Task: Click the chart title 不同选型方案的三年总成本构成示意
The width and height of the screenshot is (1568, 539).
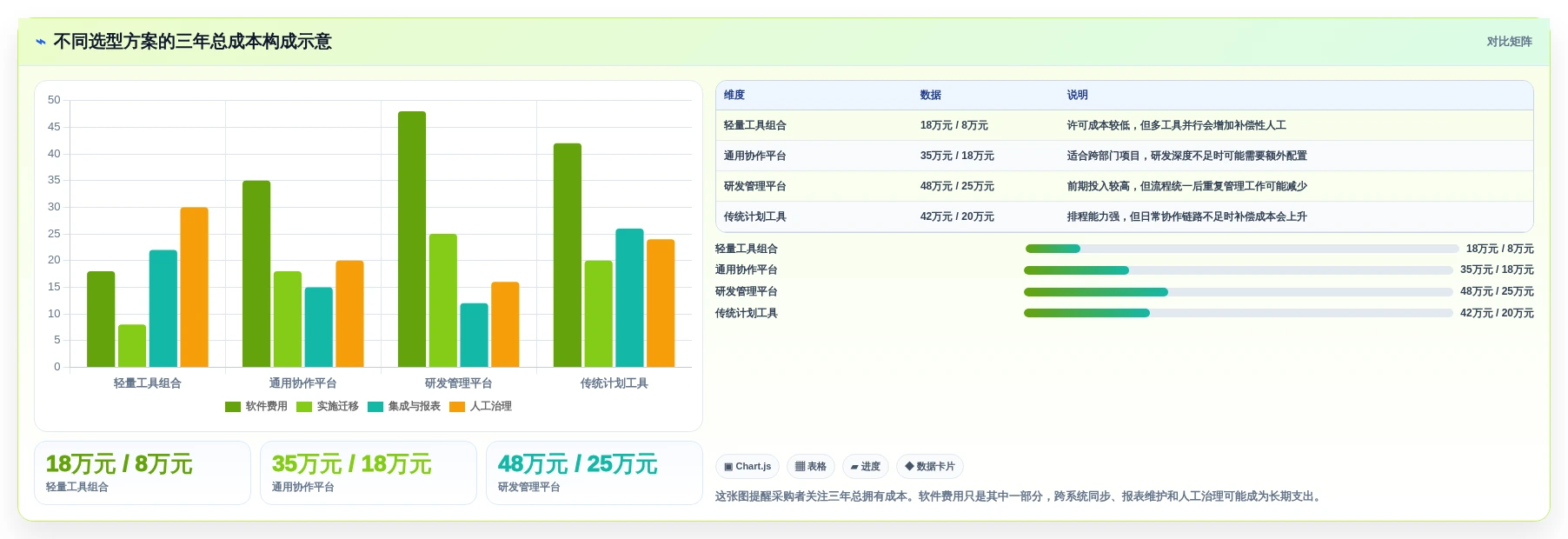Action: coord(192,42)
